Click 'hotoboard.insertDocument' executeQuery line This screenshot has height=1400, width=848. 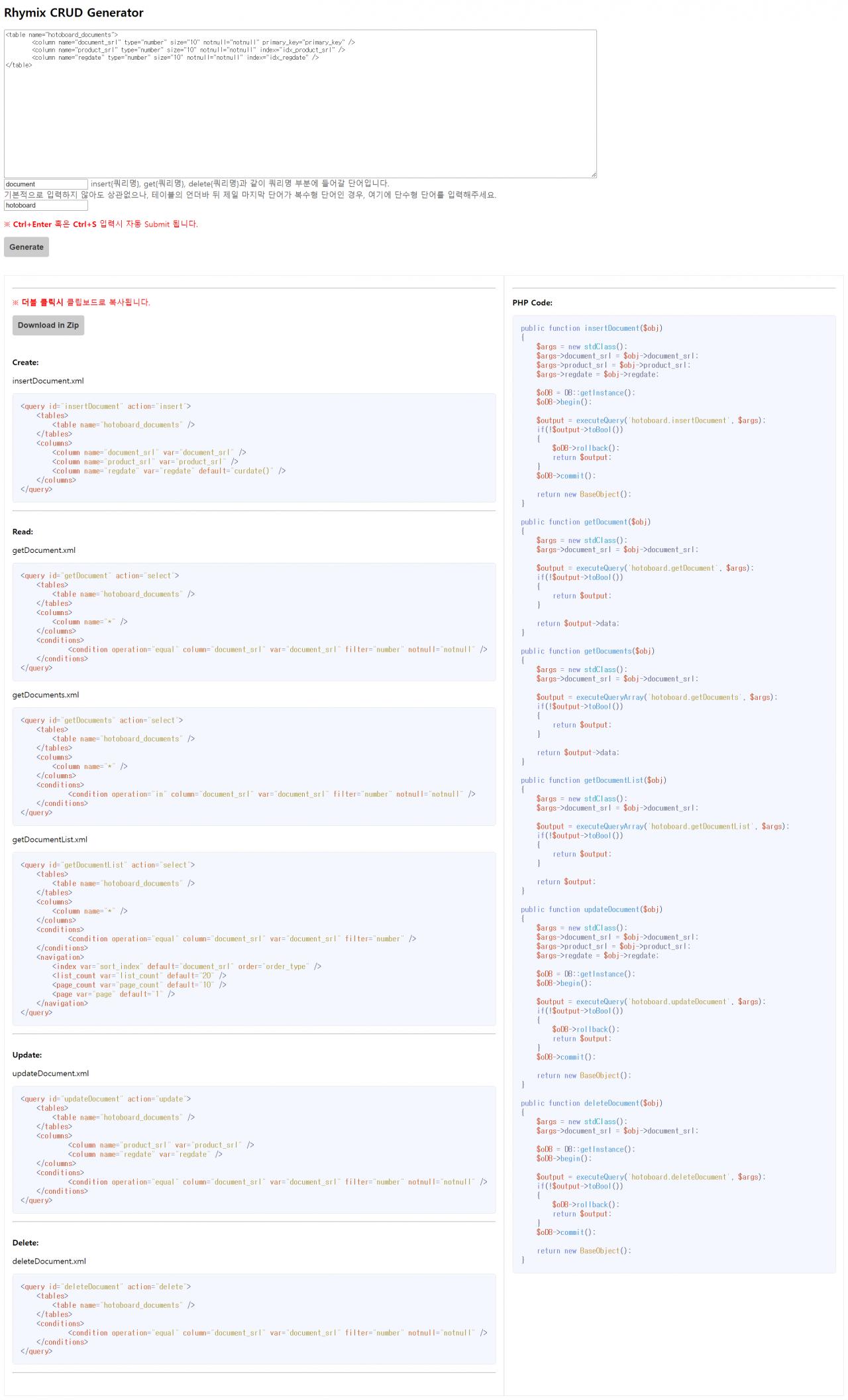point(651,420)
